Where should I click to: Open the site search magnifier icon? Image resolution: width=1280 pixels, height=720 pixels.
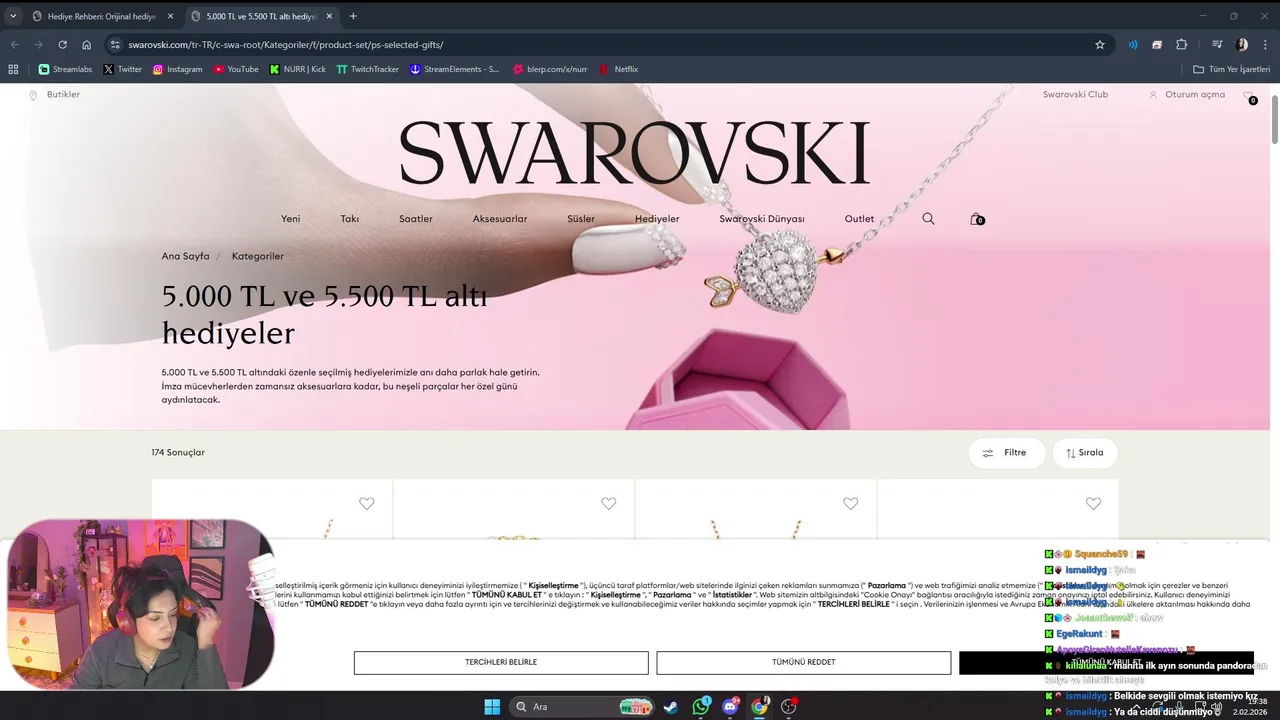(928, 219)
